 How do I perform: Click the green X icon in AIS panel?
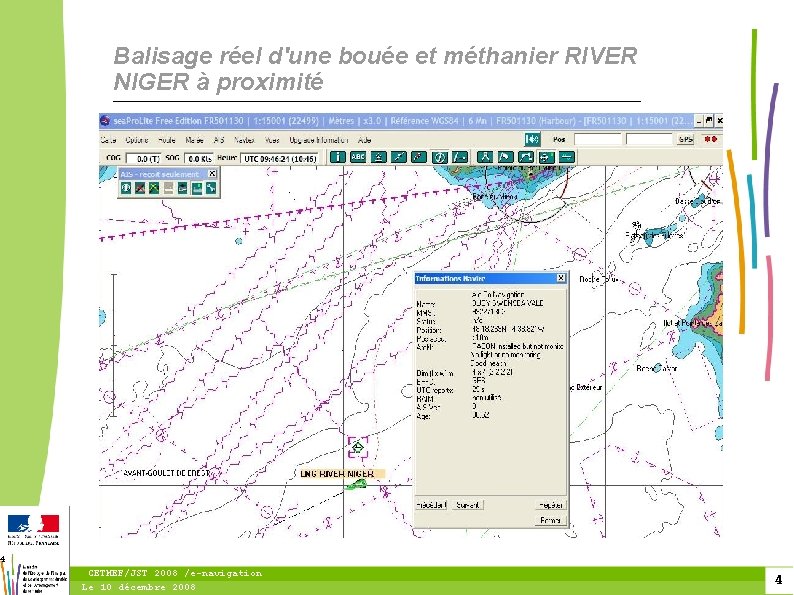154,188
